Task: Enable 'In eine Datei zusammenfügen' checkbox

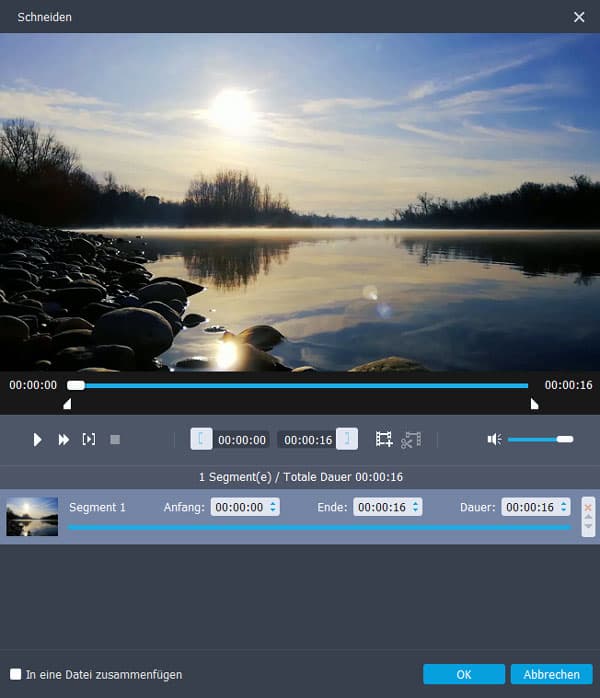Action: coord(15,675)
